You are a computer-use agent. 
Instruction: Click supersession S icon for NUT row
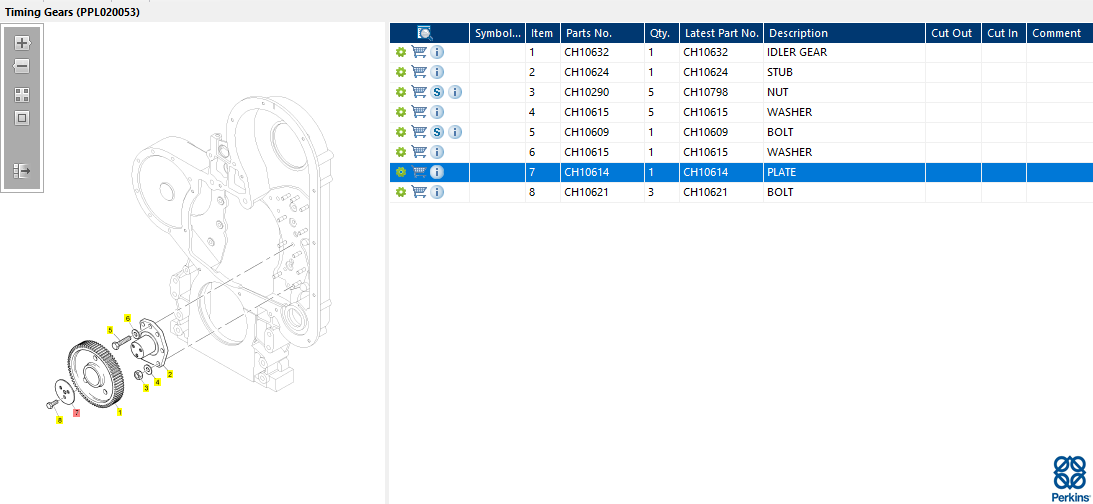(x=437, y=92)
